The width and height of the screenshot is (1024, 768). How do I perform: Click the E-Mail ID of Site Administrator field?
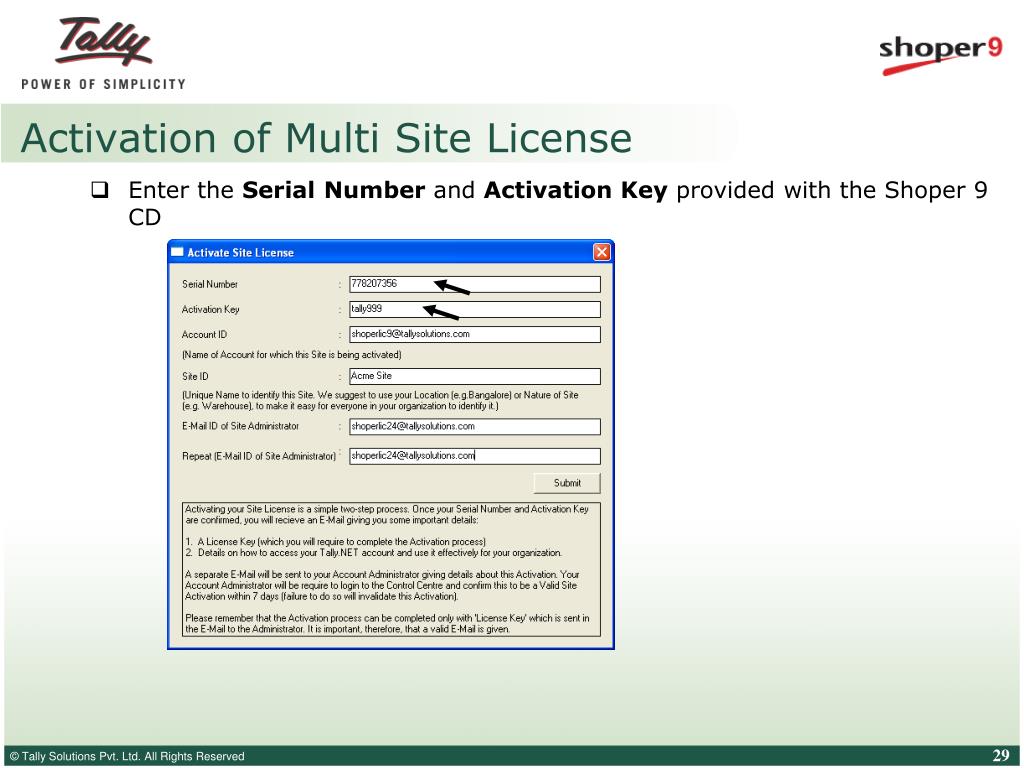click(475, 426)
